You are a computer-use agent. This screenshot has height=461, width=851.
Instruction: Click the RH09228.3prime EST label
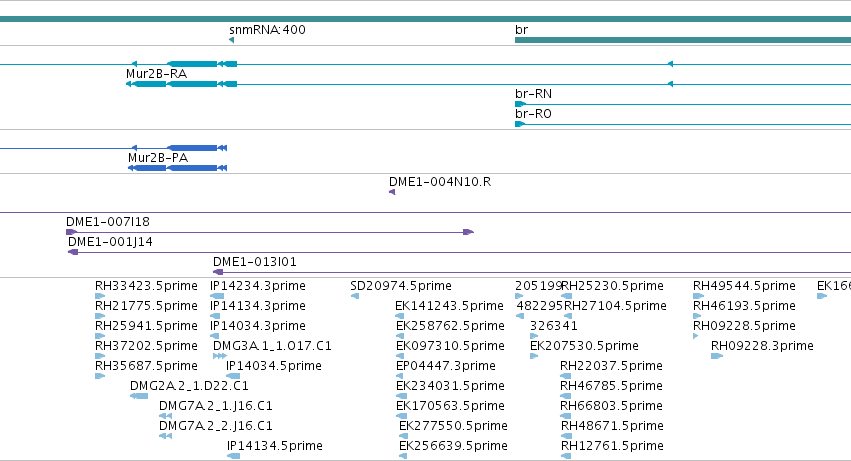762,346
